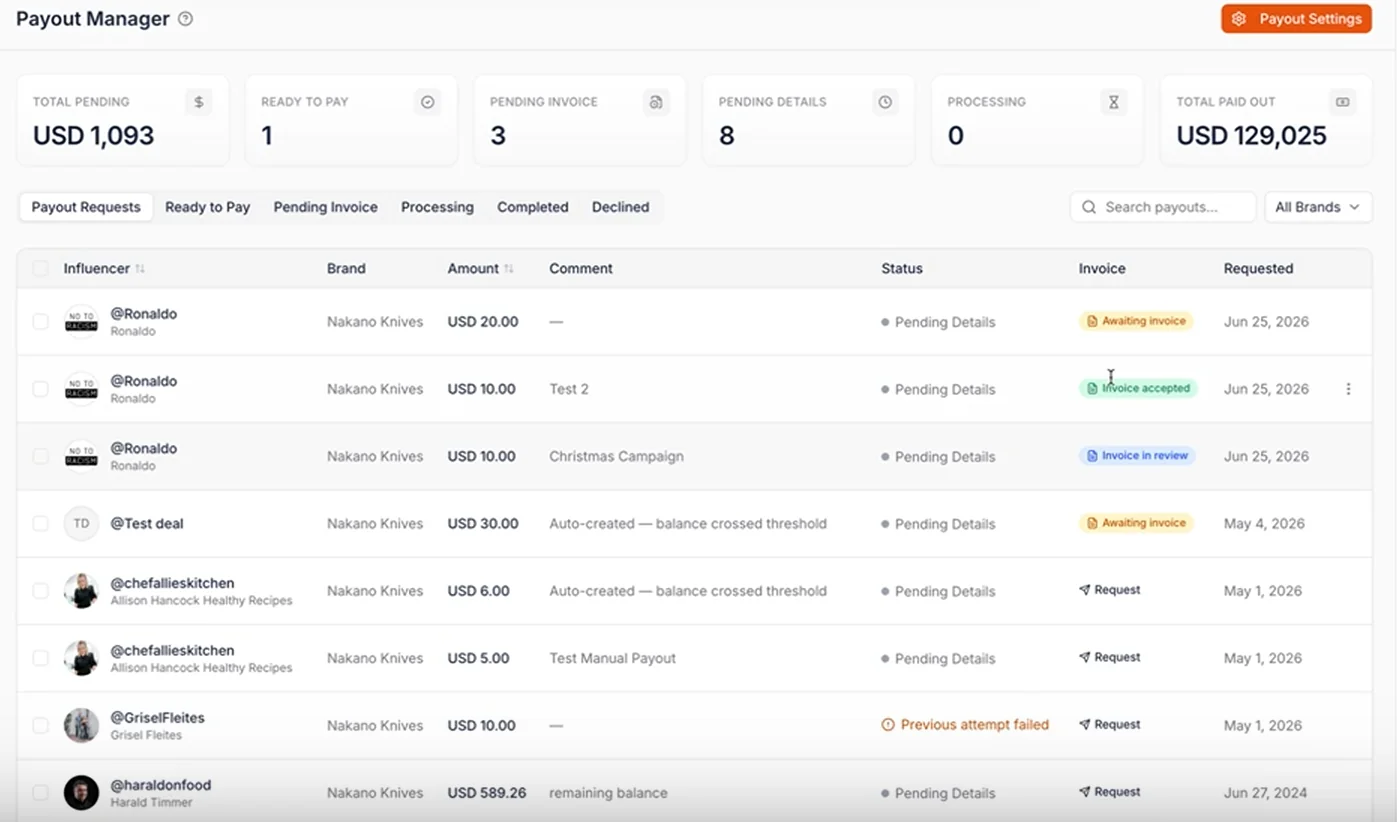The height and width of the screenshot is (822, 1397).
Task: Click Request for the haraldonfood row
Action: [1110, 791]
